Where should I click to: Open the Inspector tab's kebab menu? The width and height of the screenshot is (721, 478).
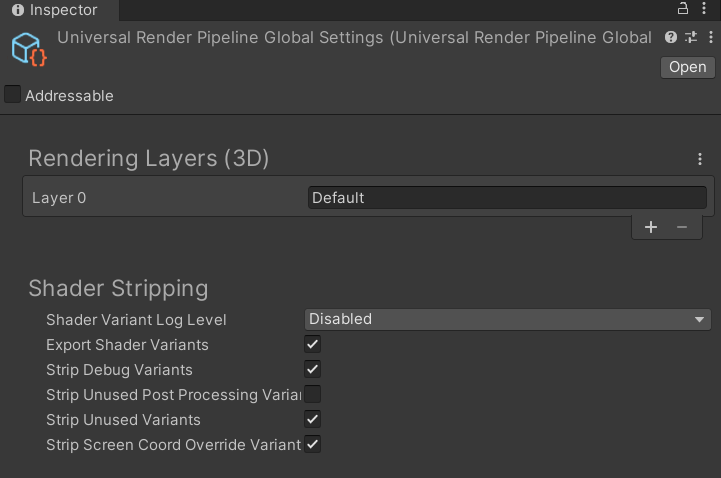tap(704, 9)
